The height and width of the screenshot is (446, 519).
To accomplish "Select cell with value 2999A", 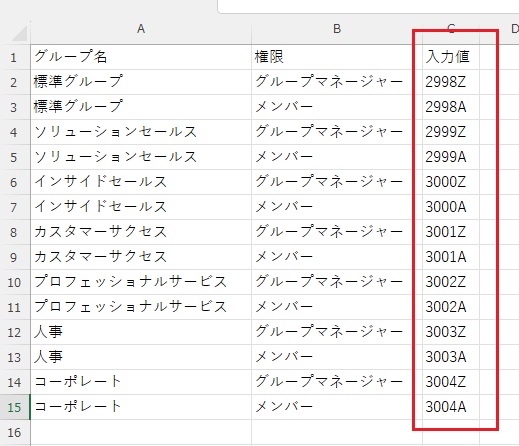I will [x=451, y=157].
